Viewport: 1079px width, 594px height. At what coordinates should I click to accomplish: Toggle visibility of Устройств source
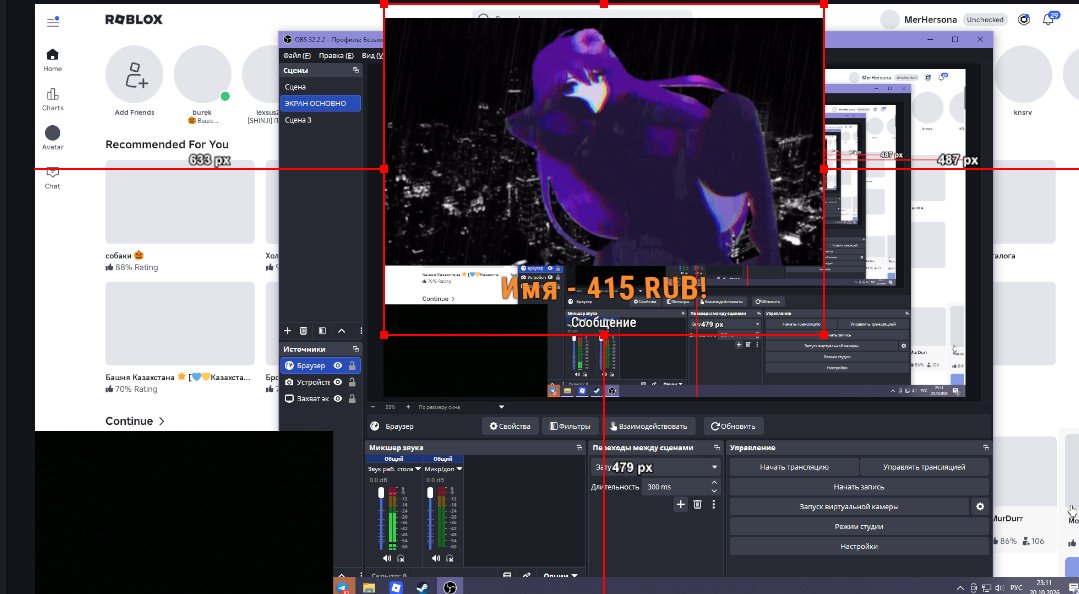(x=338, y=382)
